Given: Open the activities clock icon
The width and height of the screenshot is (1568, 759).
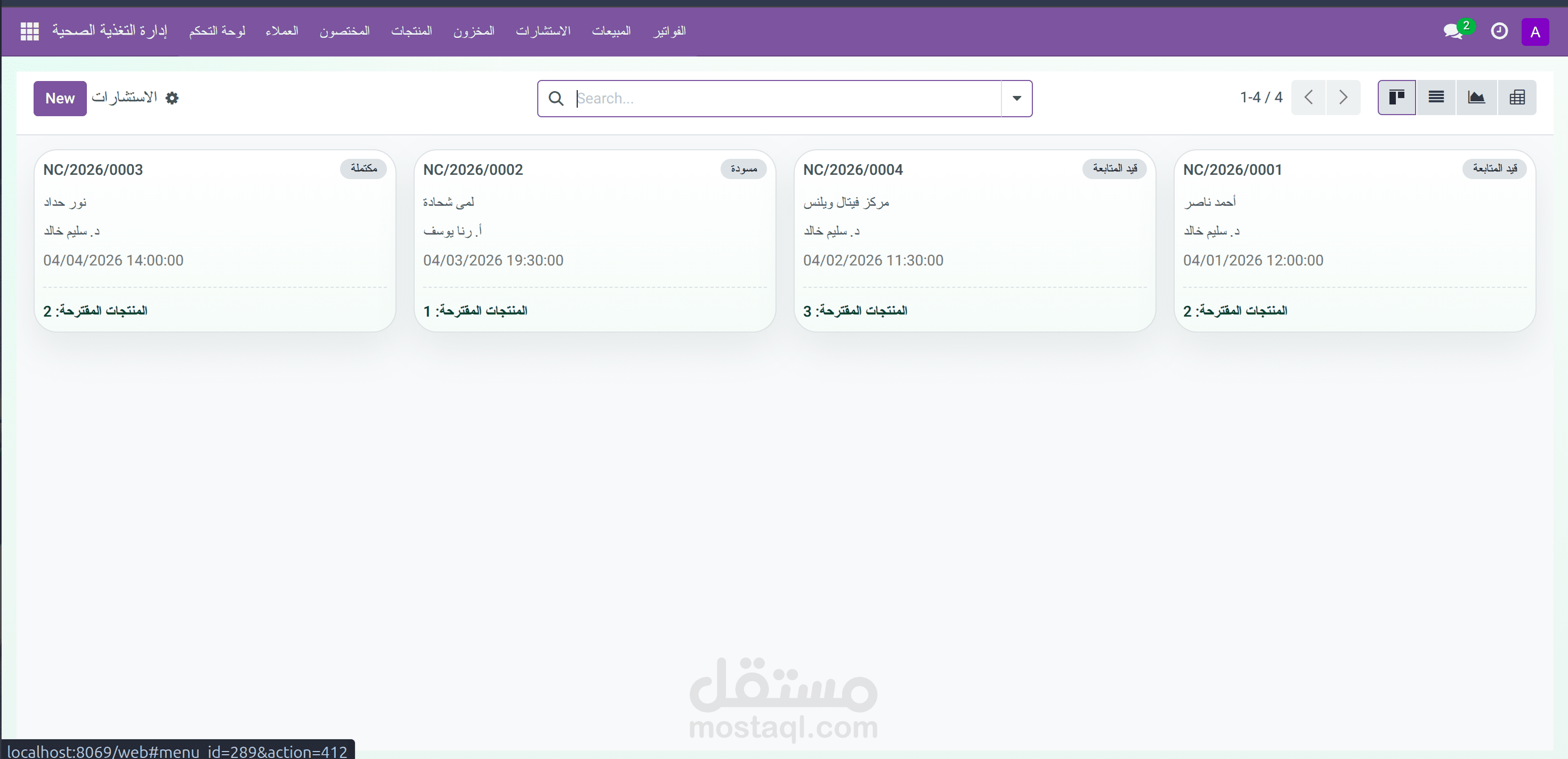Looking at the screenshot, I should point(1499,31).
